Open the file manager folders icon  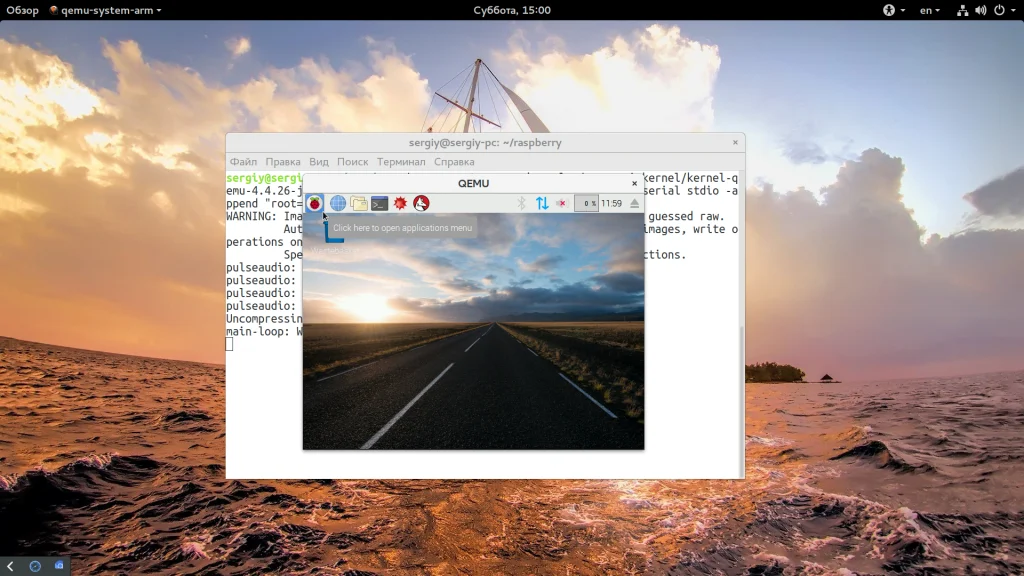point(359,203)
